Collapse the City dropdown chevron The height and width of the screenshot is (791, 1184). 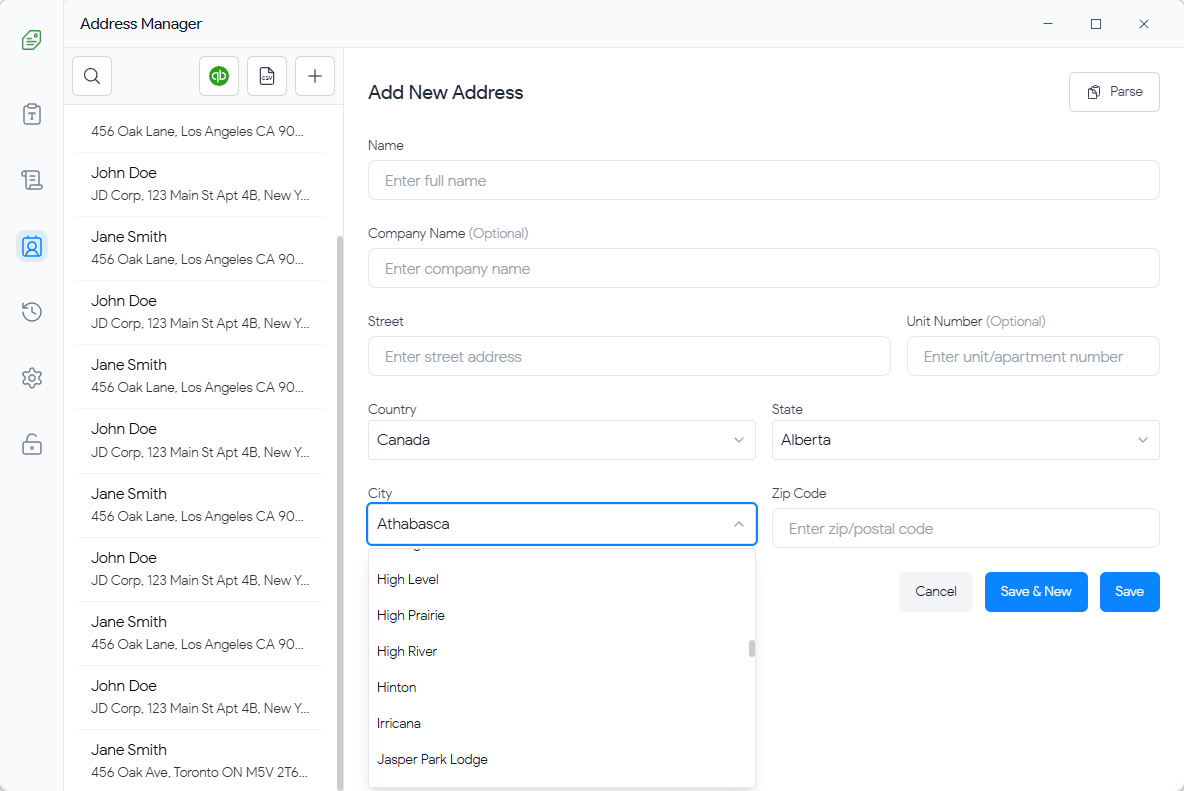coord(739,524)
